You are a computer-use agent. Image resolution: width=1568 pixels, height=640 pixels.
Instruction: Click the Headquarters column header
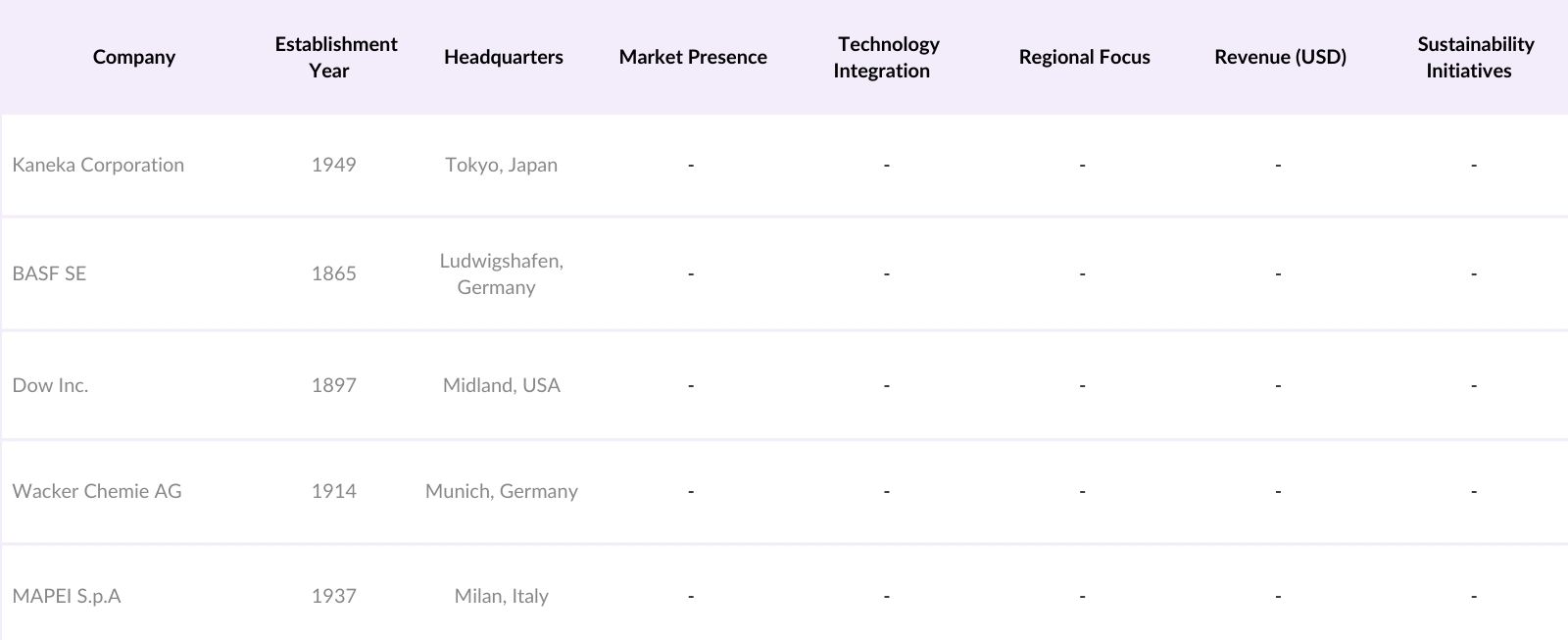click(503, 57)
